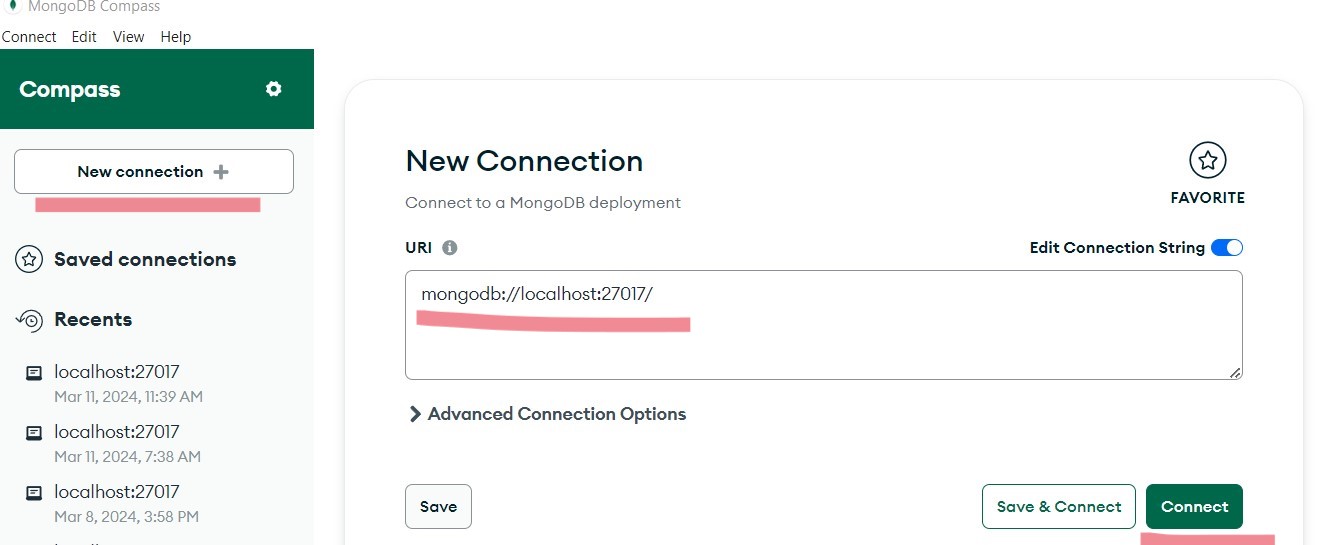Screen dimensions: 1325x545
Task: Click the green Connect button
Action: click(x=1194, y=507)
